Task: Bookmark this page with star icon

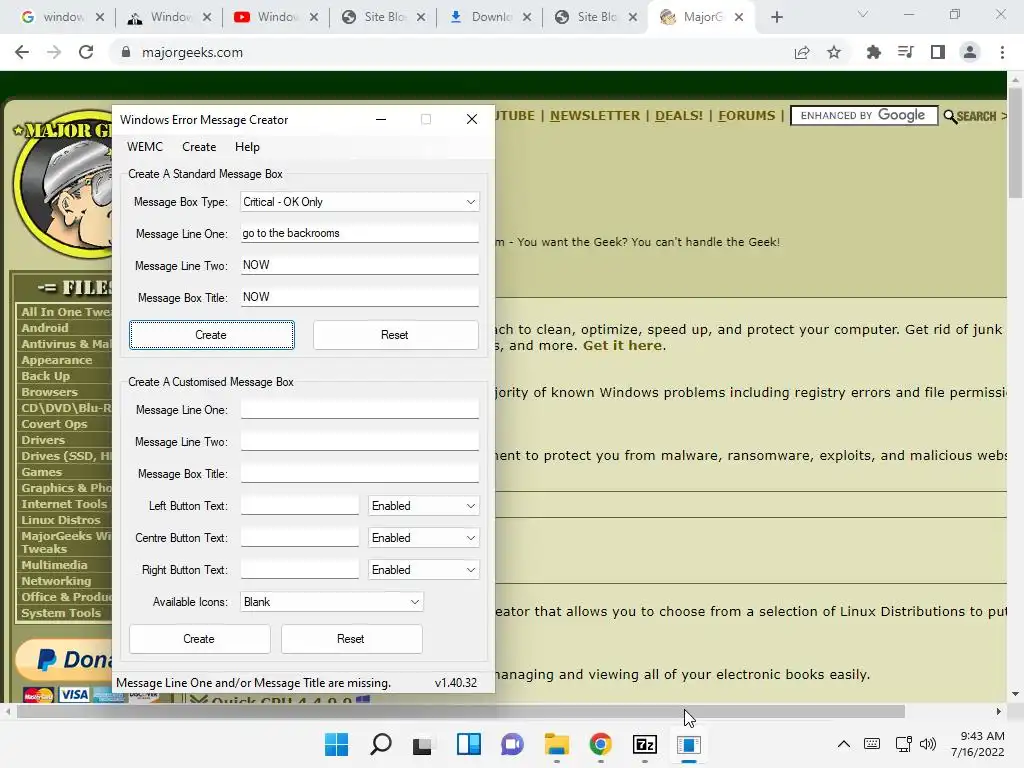Action: tap(834, 52)
